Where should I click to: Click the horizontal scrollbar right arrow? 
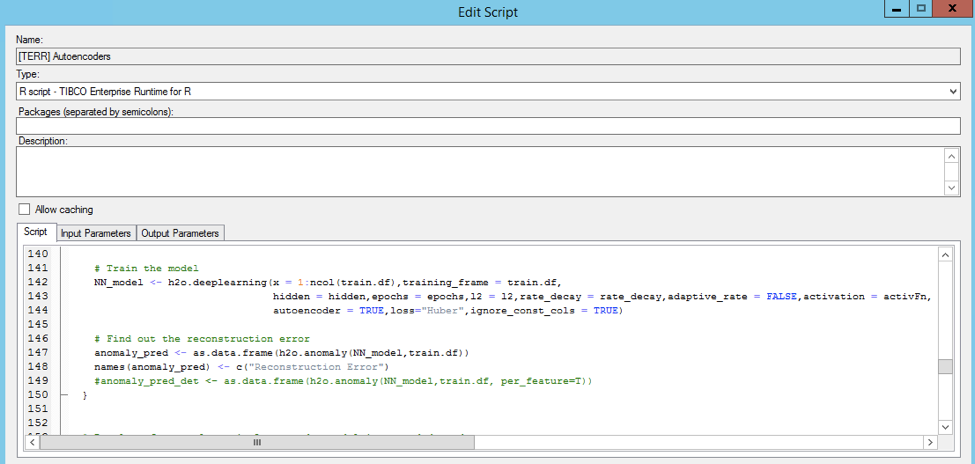(929, 442)
